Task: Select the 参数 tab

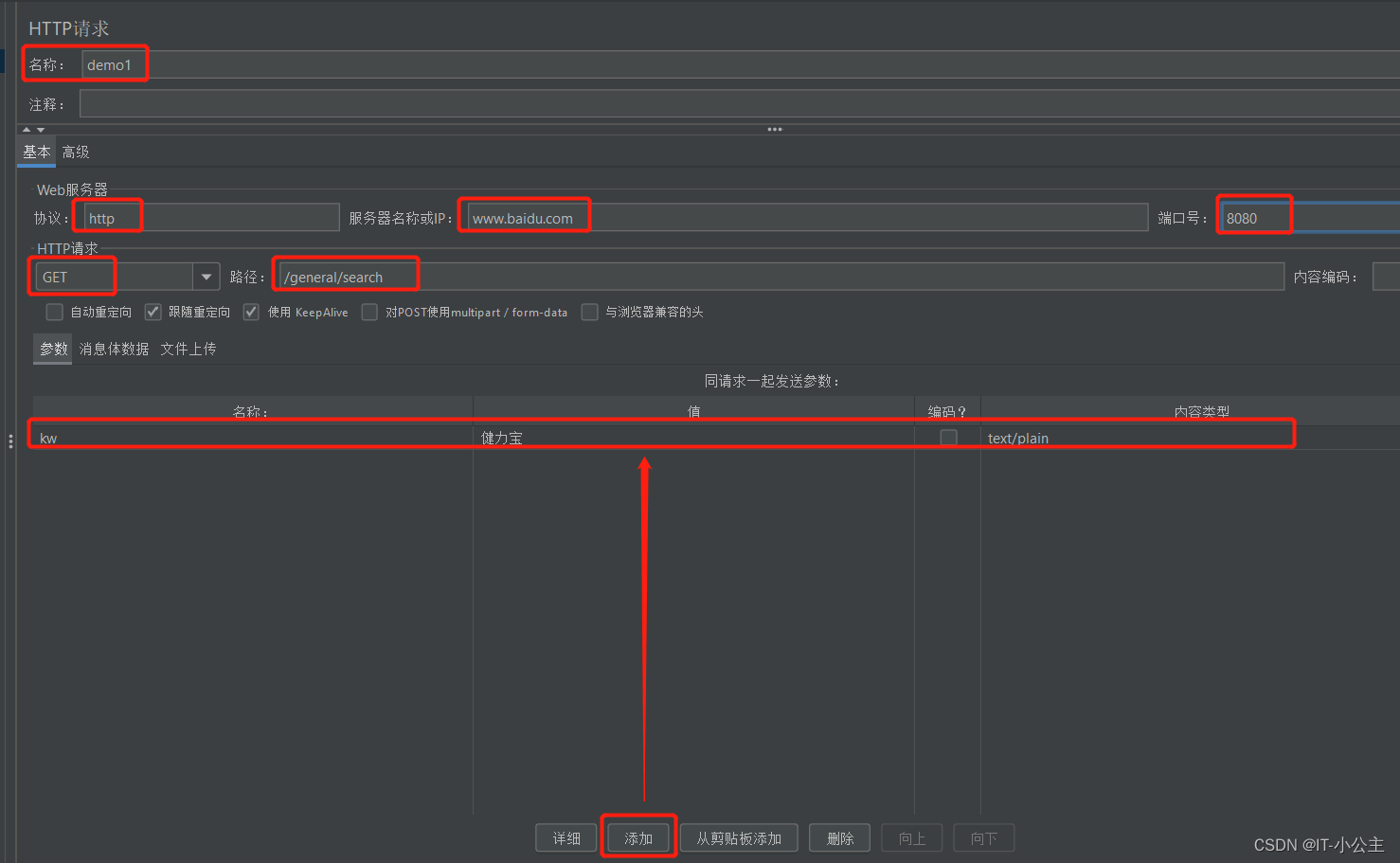Action: [x=53, y=349]
